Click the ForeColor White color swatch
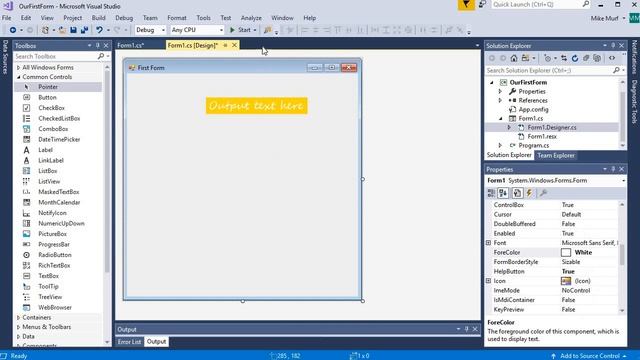Image resolution: width=640 pixels, height=360 pixels. tap(566, 252)
